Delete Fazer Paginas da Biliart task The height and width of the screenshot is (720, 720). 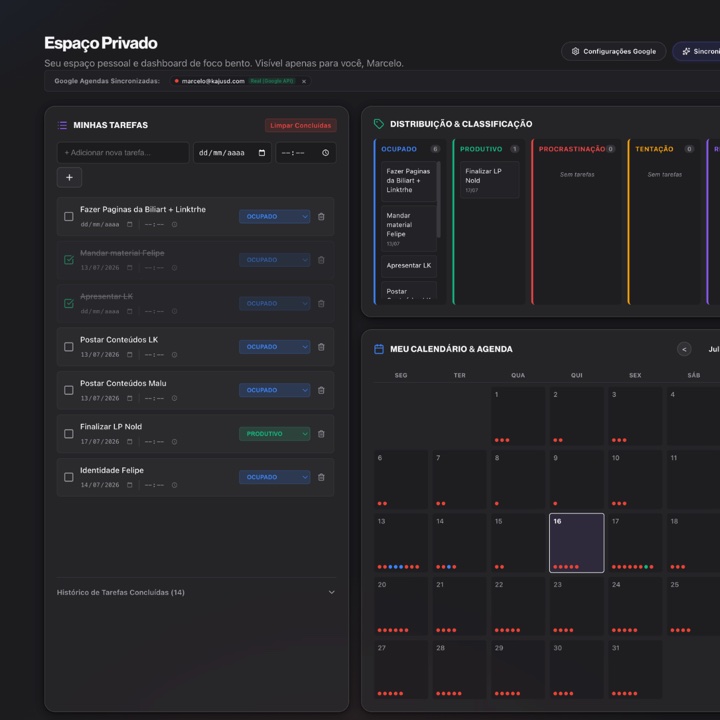pyautogui.click(x=321, y=216)
